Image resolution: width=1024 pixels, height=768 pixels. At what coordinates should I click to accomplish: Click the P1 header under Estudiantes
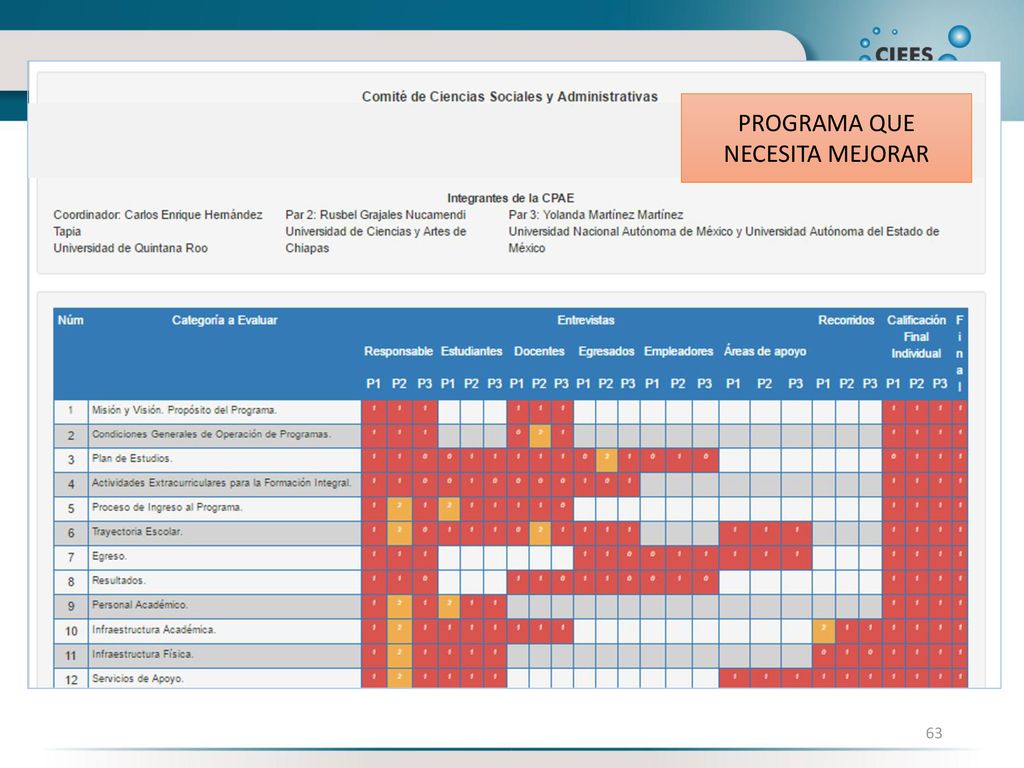[x=447, y=384]
